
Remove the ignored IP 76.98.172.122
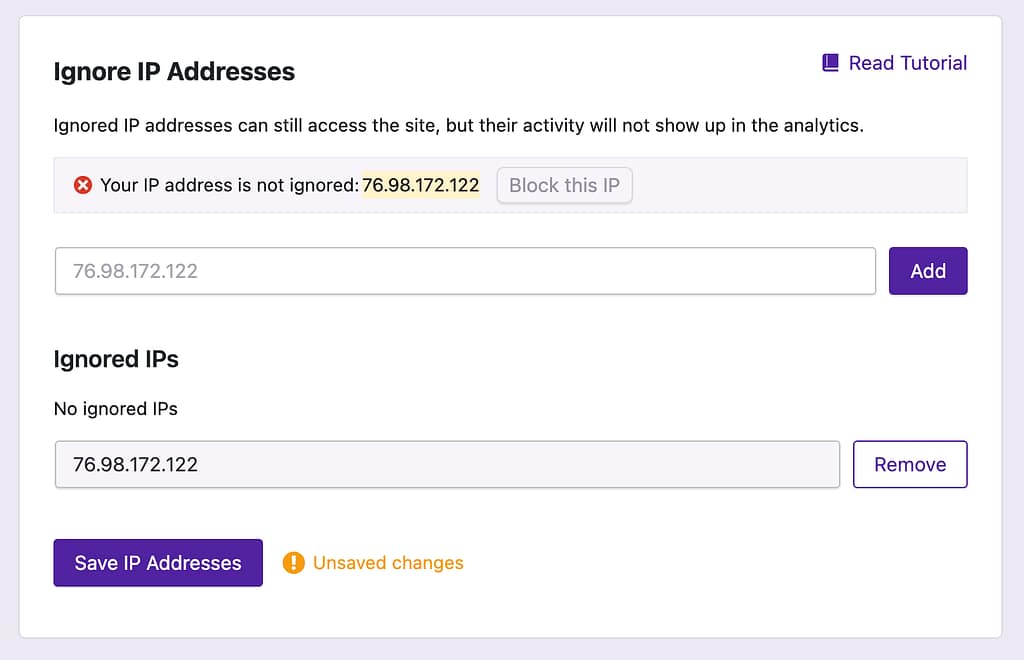[x=909, y=464]
